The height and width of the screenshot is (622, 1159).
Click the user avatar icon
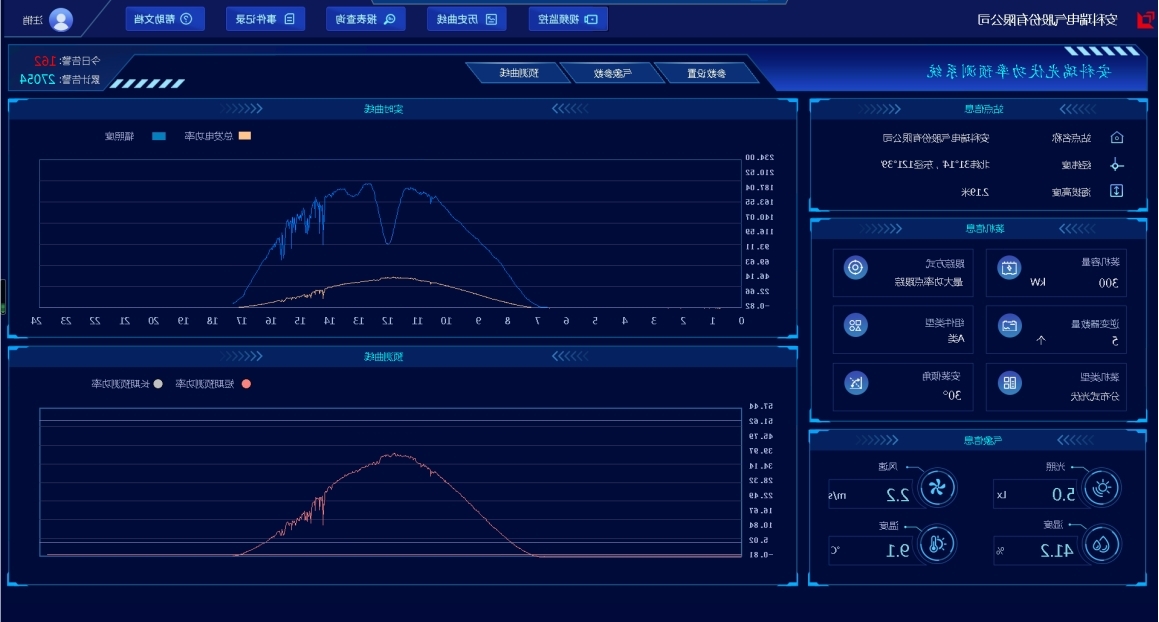tap(61, 19)
